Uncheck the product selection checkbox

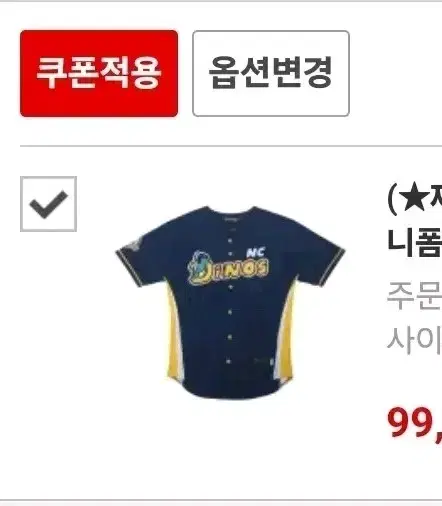tap(48, 204)
